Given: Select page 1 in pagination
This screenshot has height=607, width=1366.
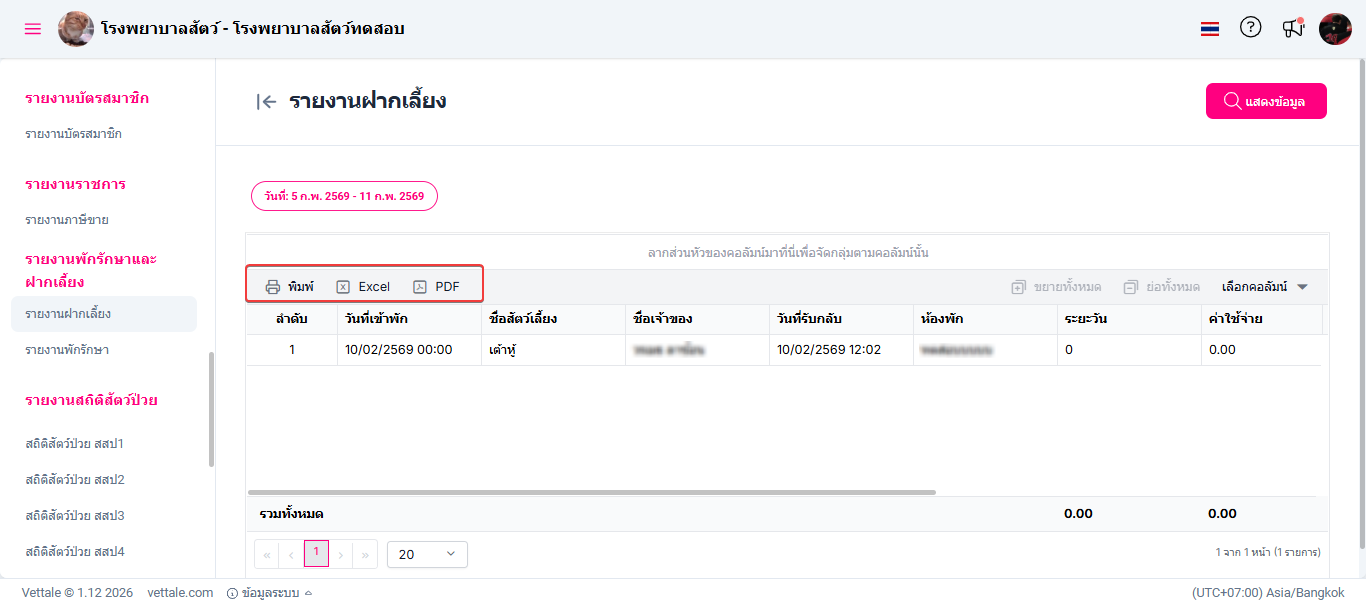Looking at the screenshot, I should point(316,553).
